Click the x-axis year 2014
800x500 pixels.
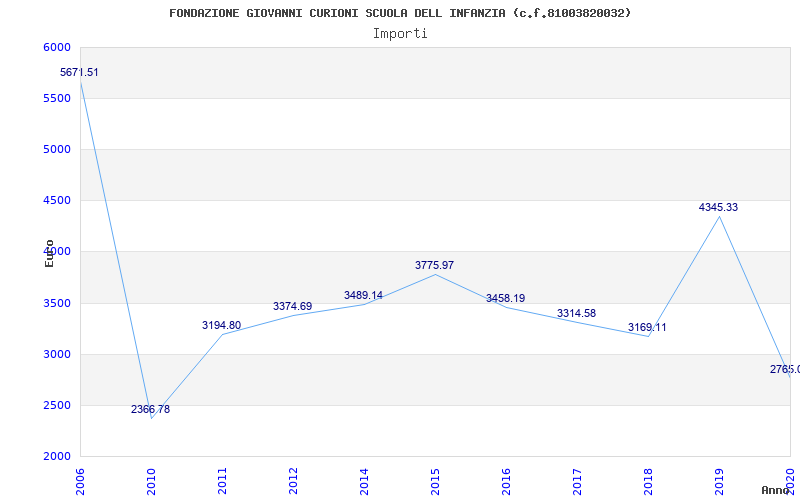coord(364,482)
